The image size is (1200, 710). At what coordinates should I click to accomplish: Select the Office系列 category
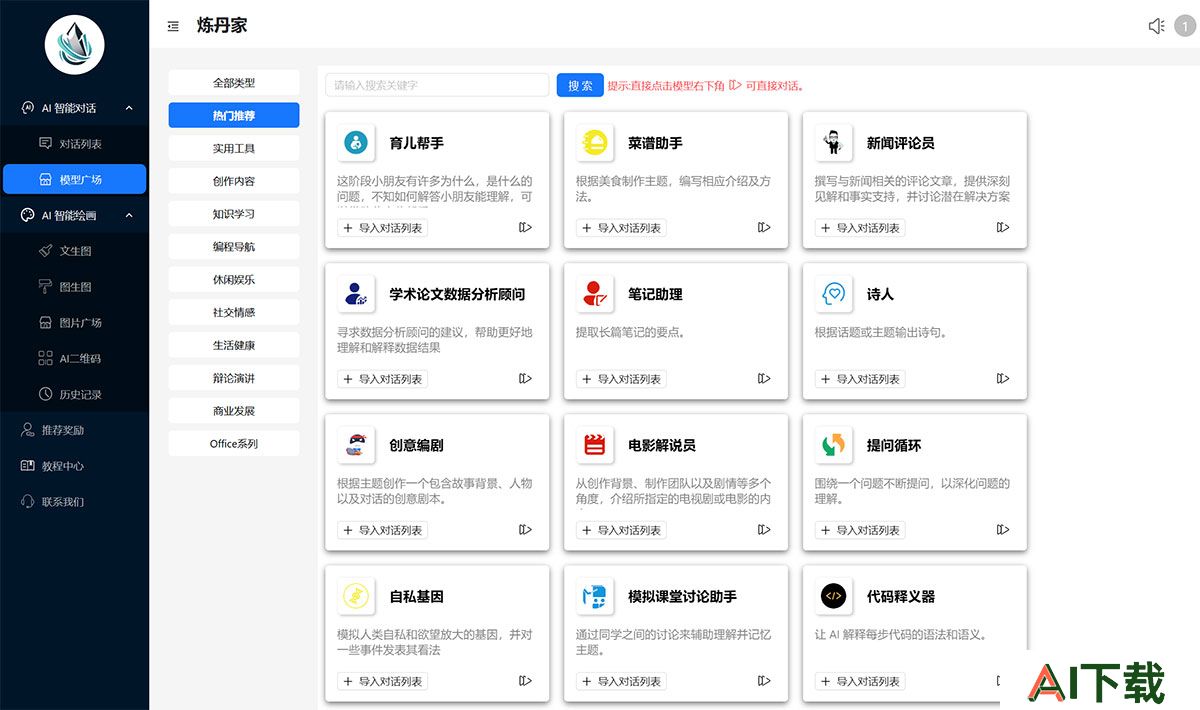pos(234,443)
